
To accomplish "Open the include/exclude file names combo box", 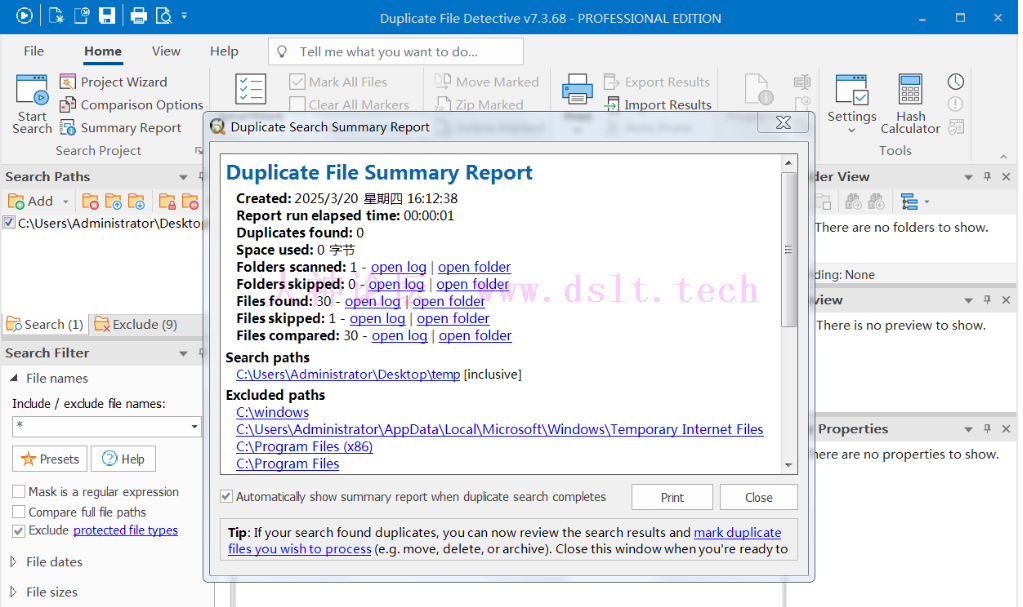I will click(194, 427).
